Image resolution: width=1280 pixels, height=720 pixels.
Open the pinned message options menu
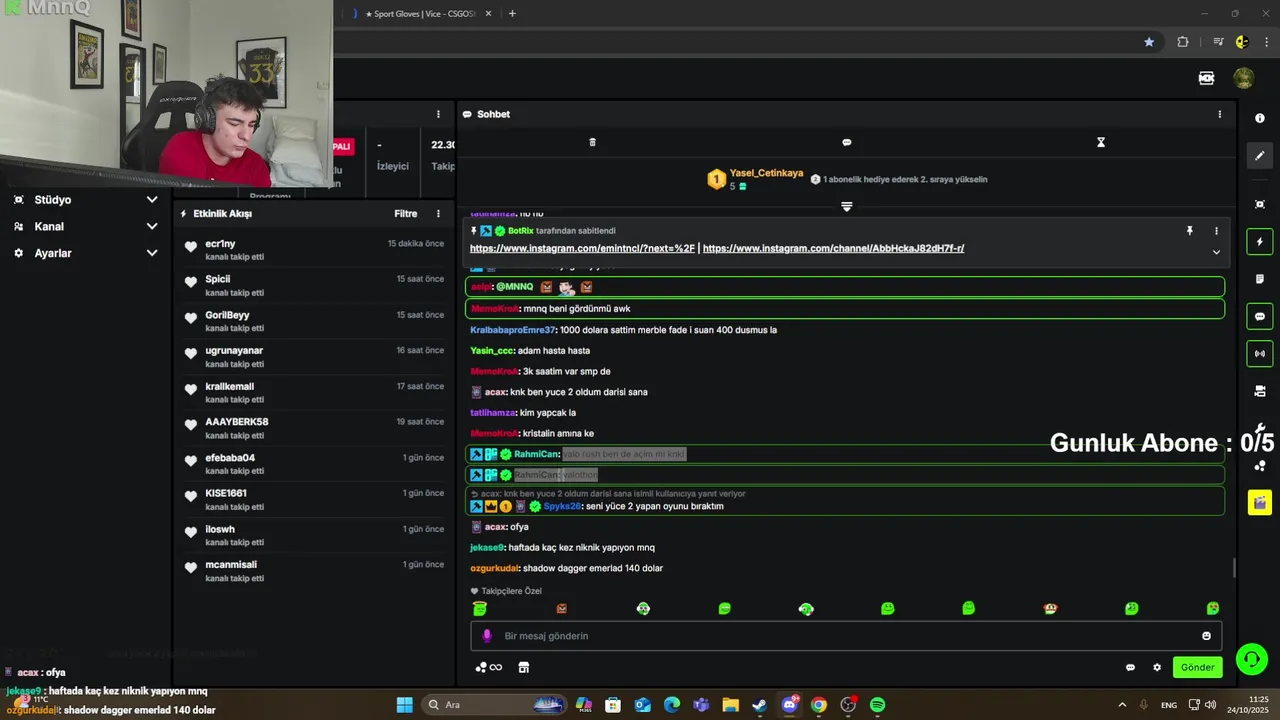1216,231
